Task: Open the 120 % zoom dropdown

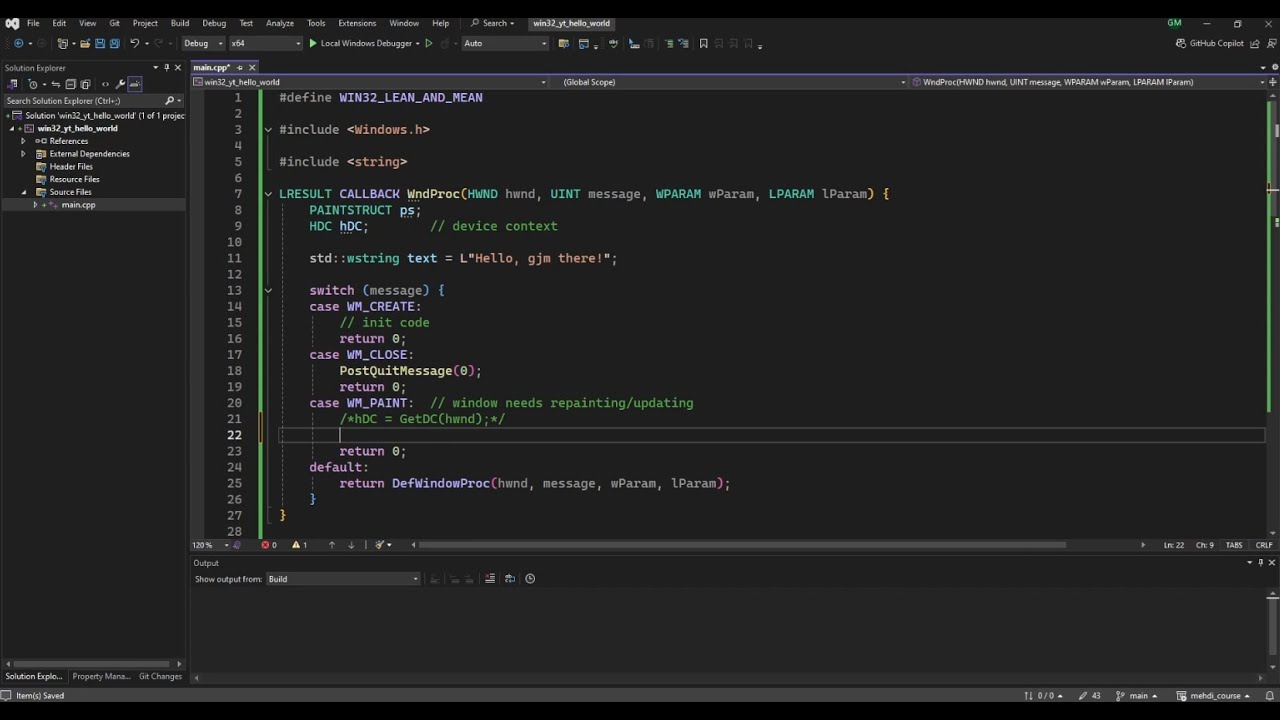Action: point(211,545)
